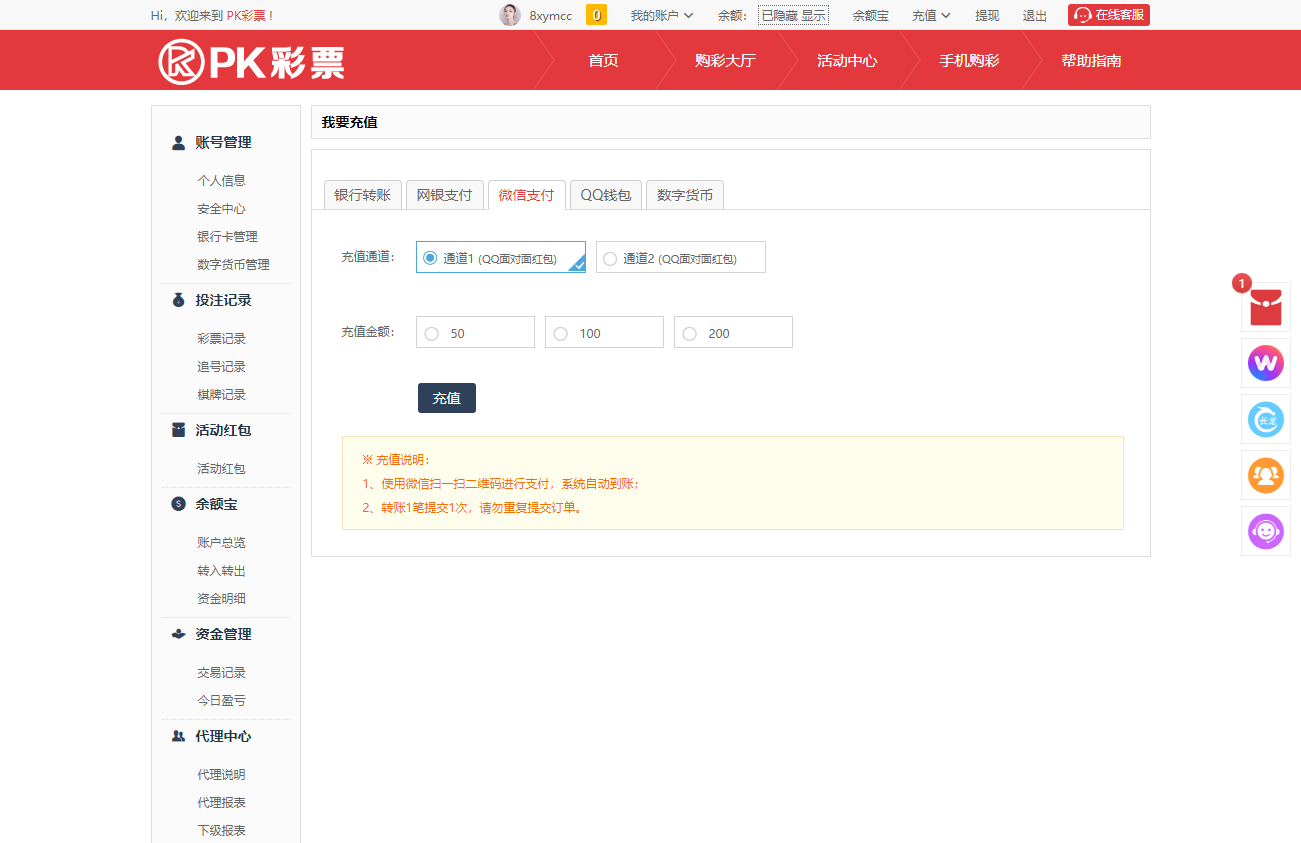This screenshot has height=843, width=1301.
Task: Click the PK彩票 logo
Action: point(251,61)
